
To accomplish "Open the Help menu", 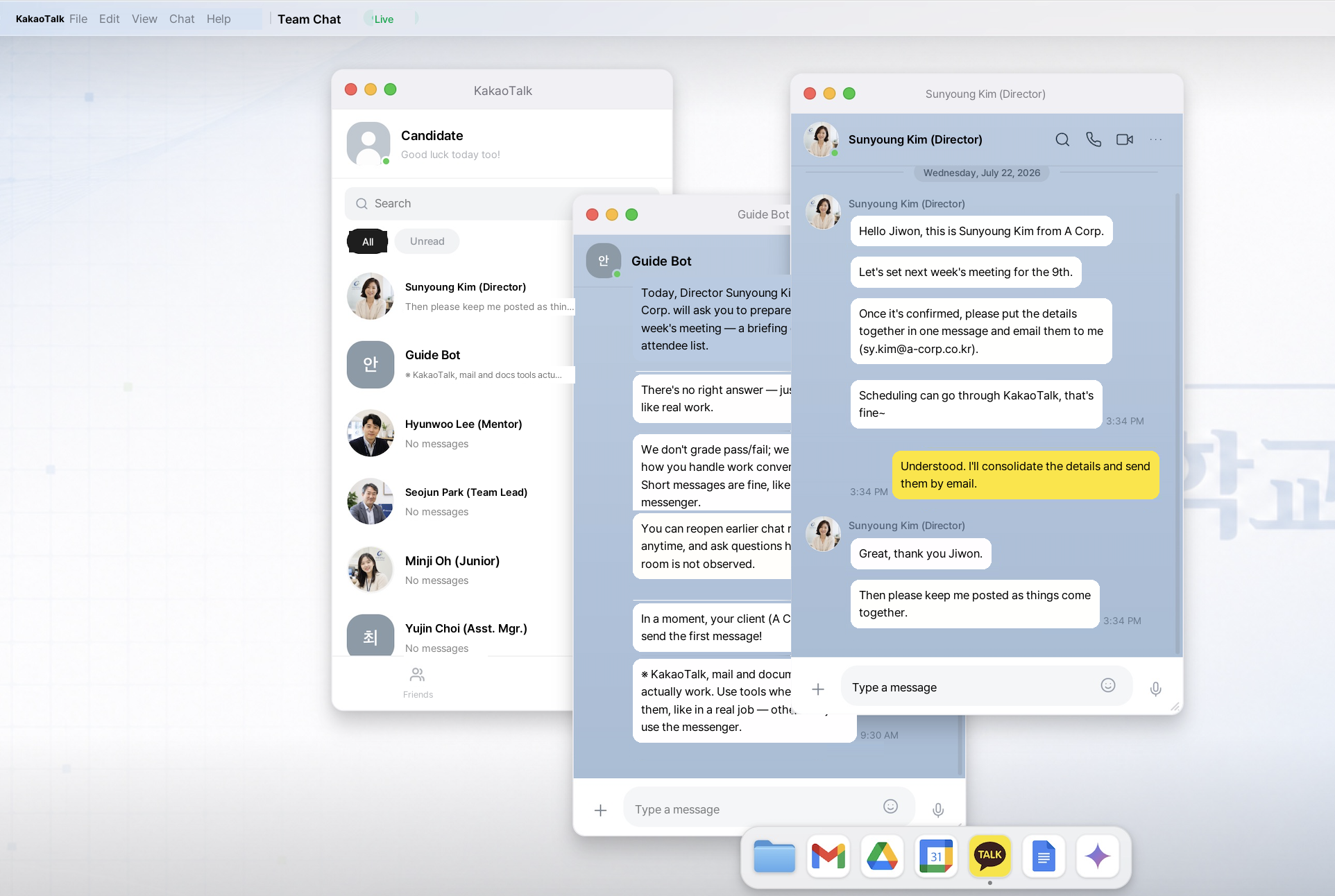I will [219, 19].
